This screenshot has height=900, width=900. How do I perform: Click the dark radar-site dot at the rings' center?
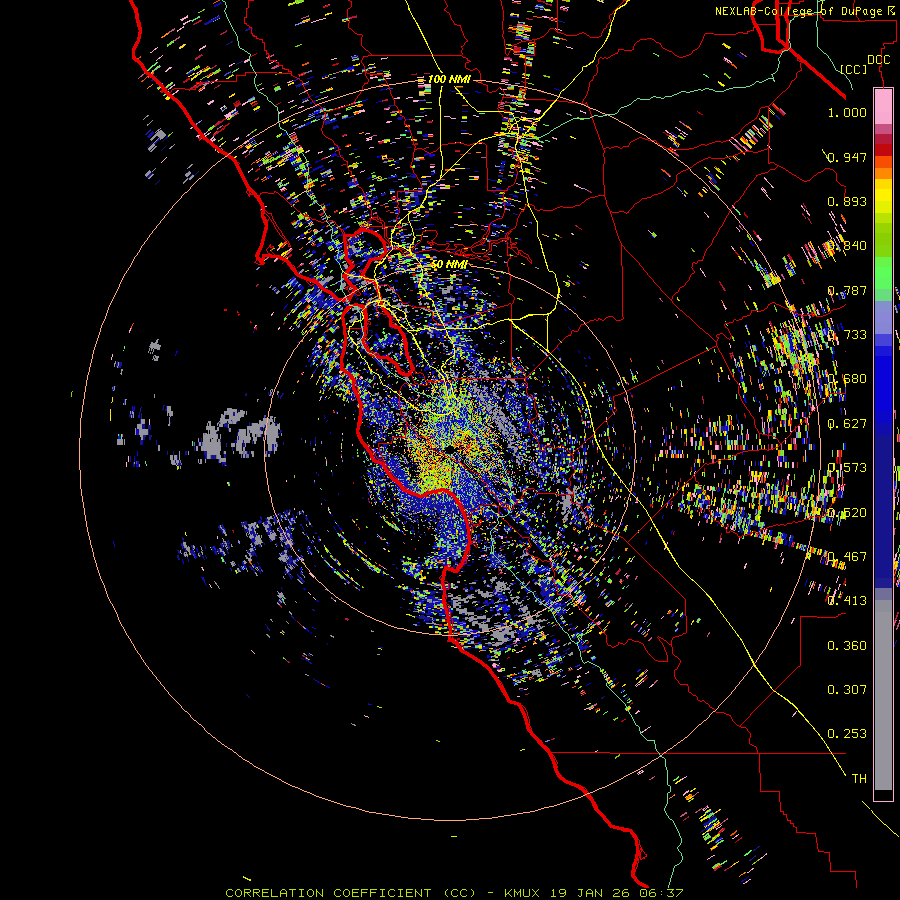pyautogui.click(x=451, y=448)
